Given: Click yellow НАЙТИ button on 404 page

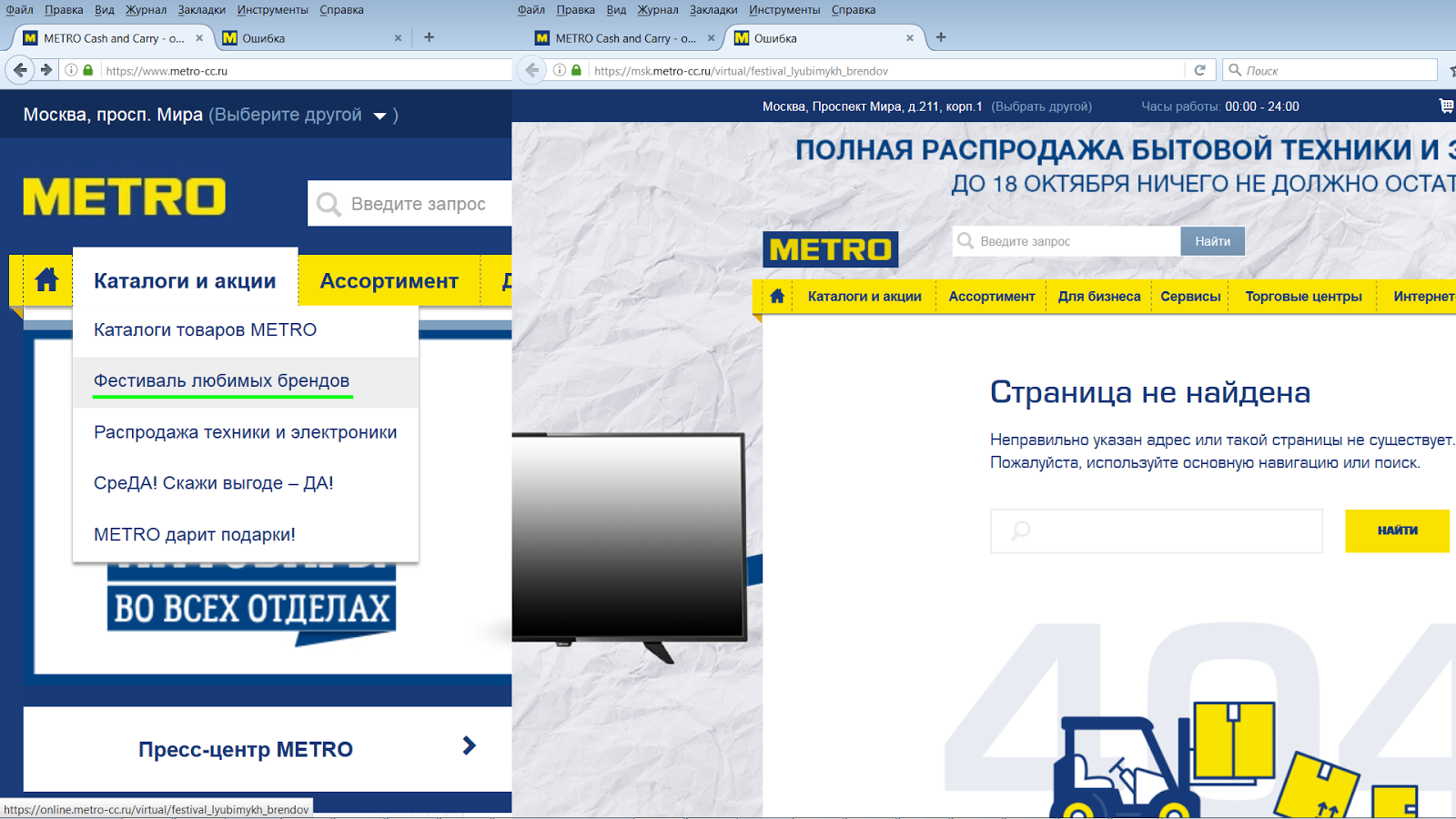Looking at the screenshot, I should pos(1398,531).
